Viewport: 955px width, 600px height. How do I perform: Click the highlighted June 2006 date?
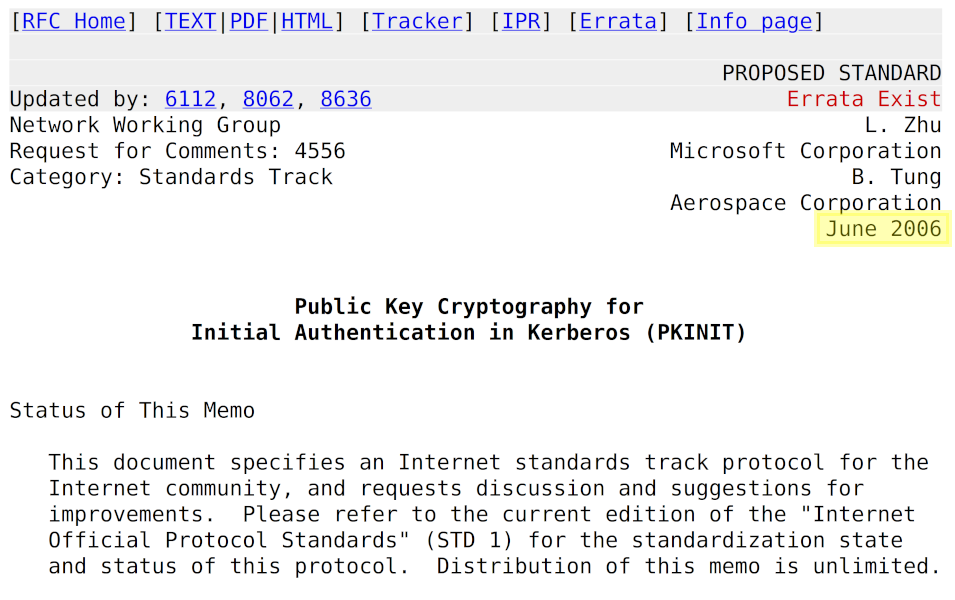coord(883,229)
